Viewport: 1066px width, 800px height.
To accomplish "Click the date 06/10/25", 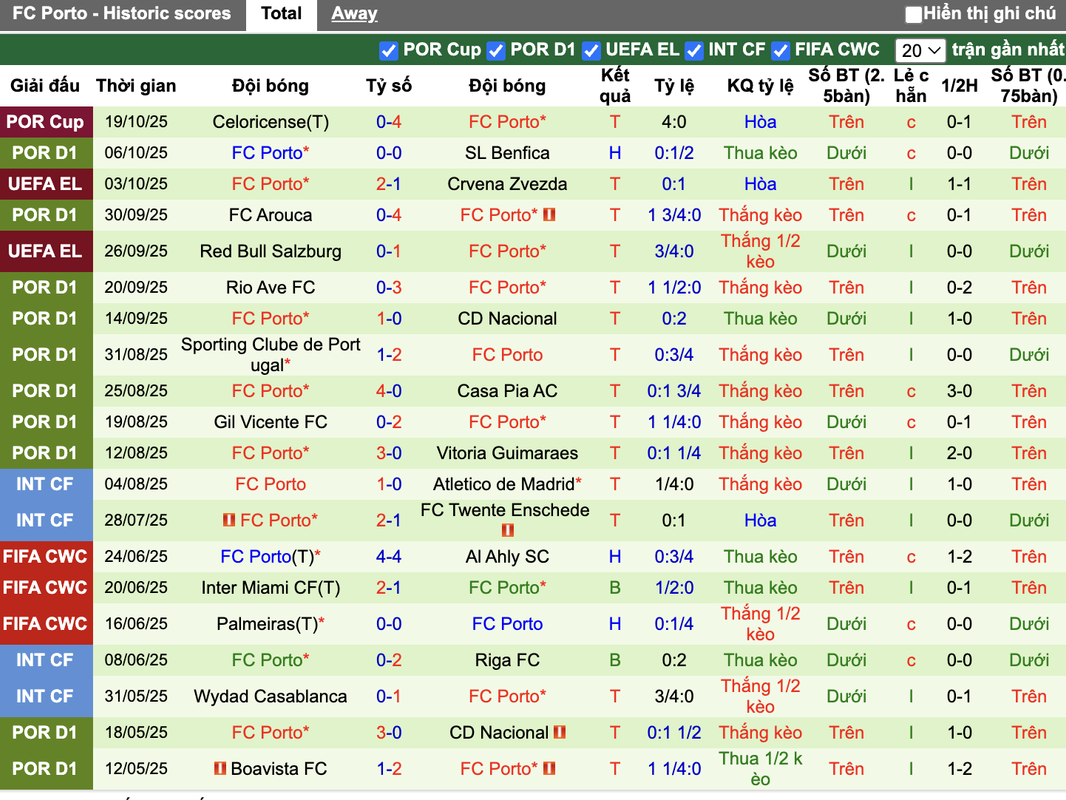I will [x=136, y=153].
